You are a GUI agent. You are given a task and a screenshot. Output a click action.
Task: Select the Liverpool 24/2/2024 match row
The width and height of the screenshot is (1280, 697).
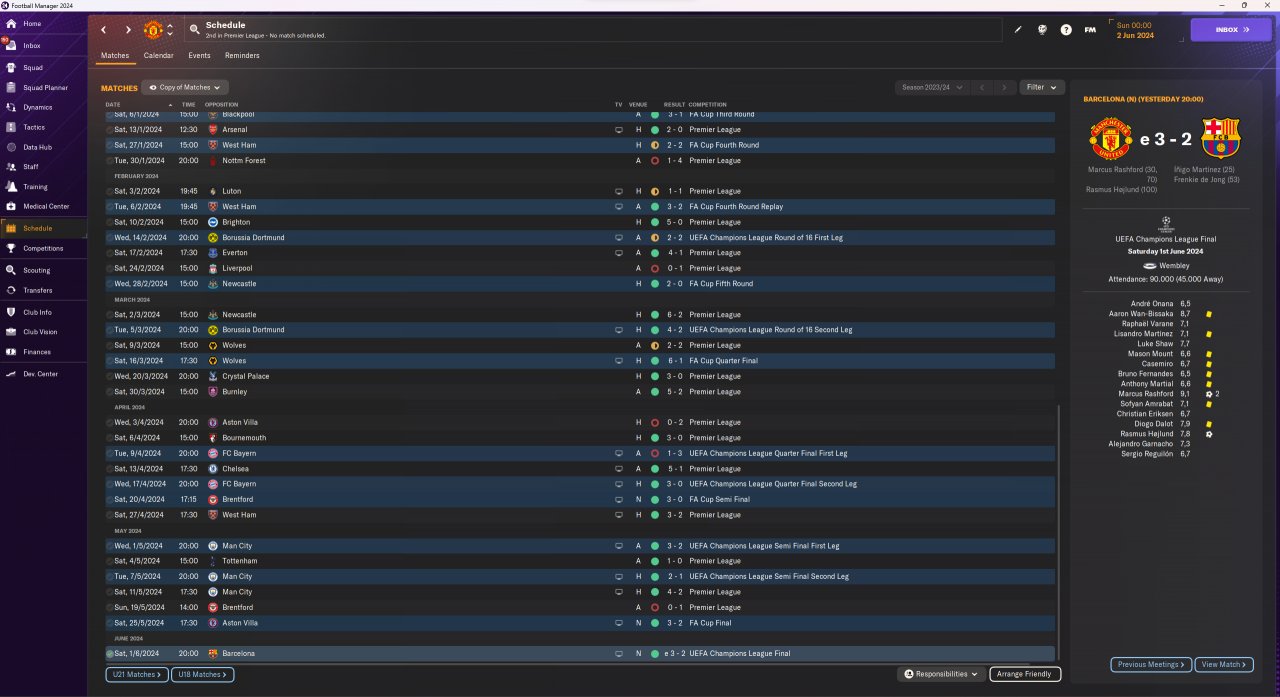[x=580, y=268]
